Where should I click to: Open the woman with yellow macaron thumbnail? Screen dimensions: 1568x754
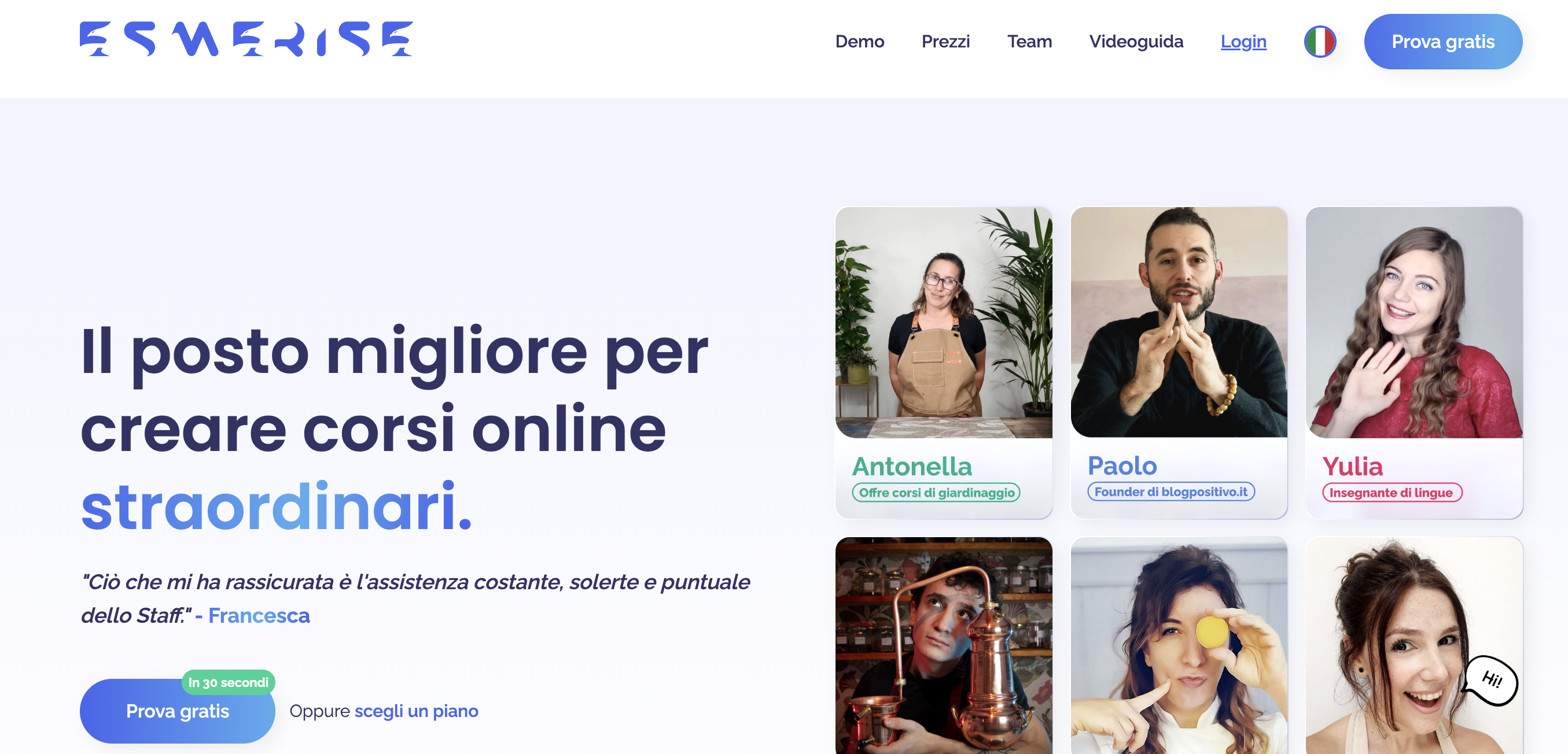point(1179,646)
